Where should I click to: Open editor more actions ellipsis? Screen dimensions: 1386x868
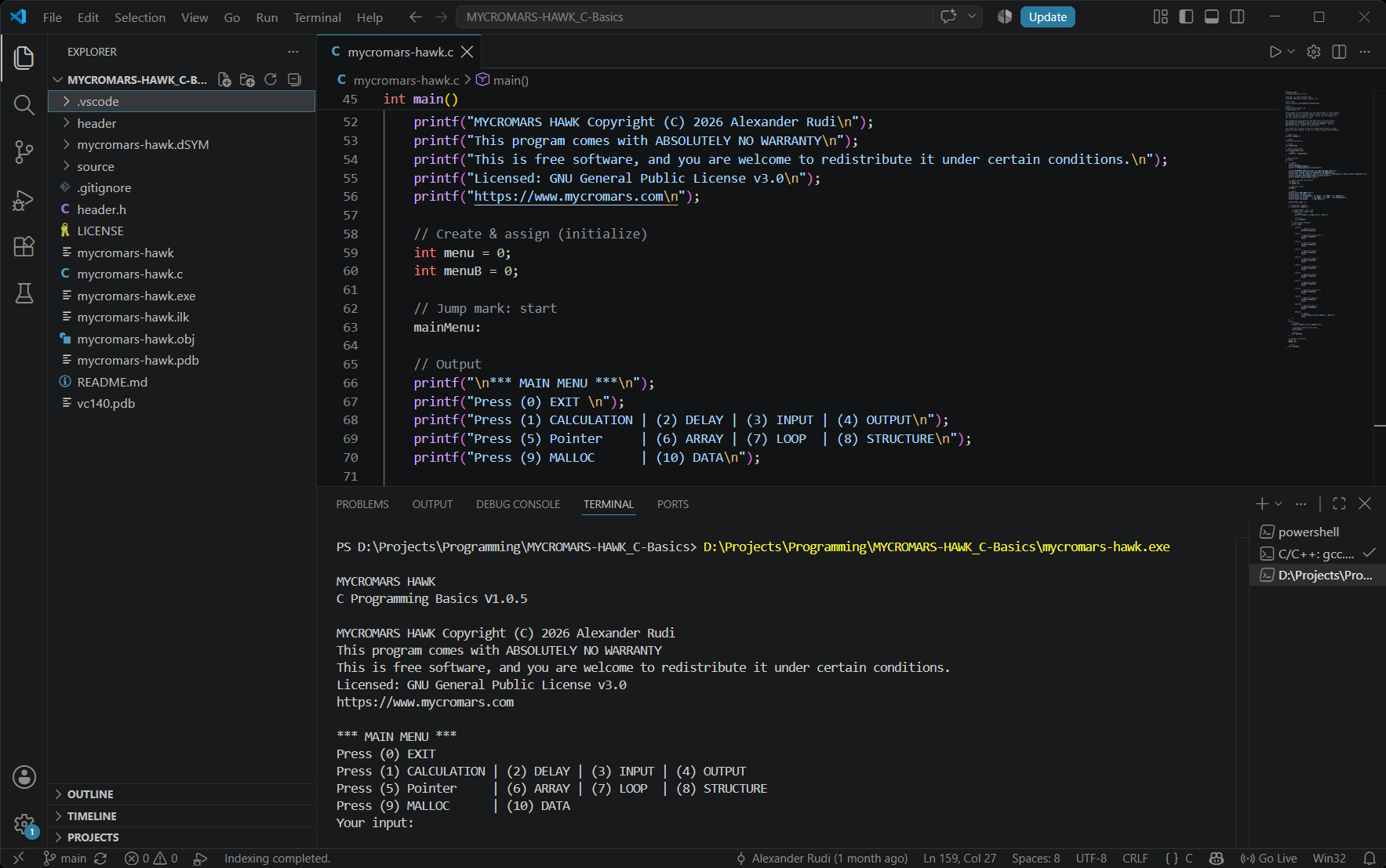click(1365, 52)
